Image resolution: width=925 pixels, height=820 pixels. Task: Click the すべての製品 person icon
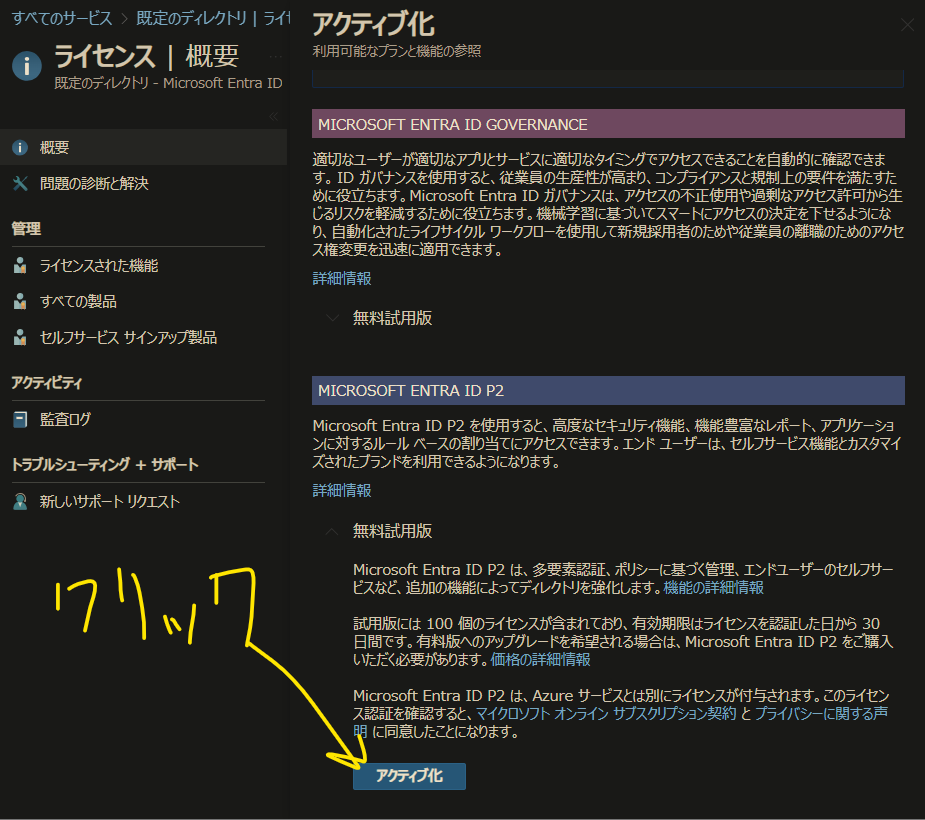pos(20,301)
